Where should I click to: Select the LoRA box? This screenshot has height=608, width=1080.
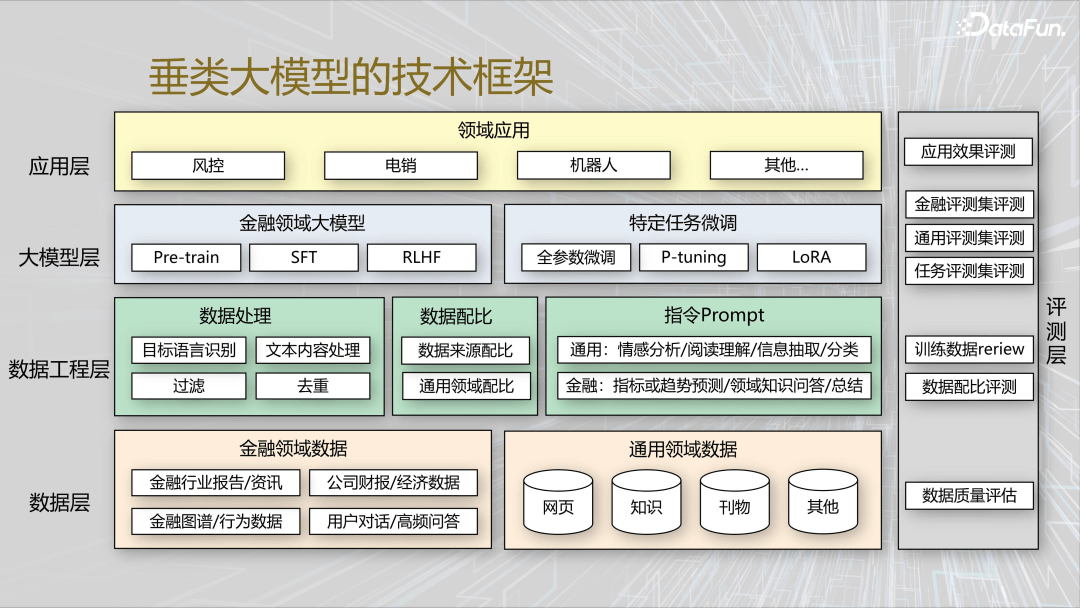[811, 258]
